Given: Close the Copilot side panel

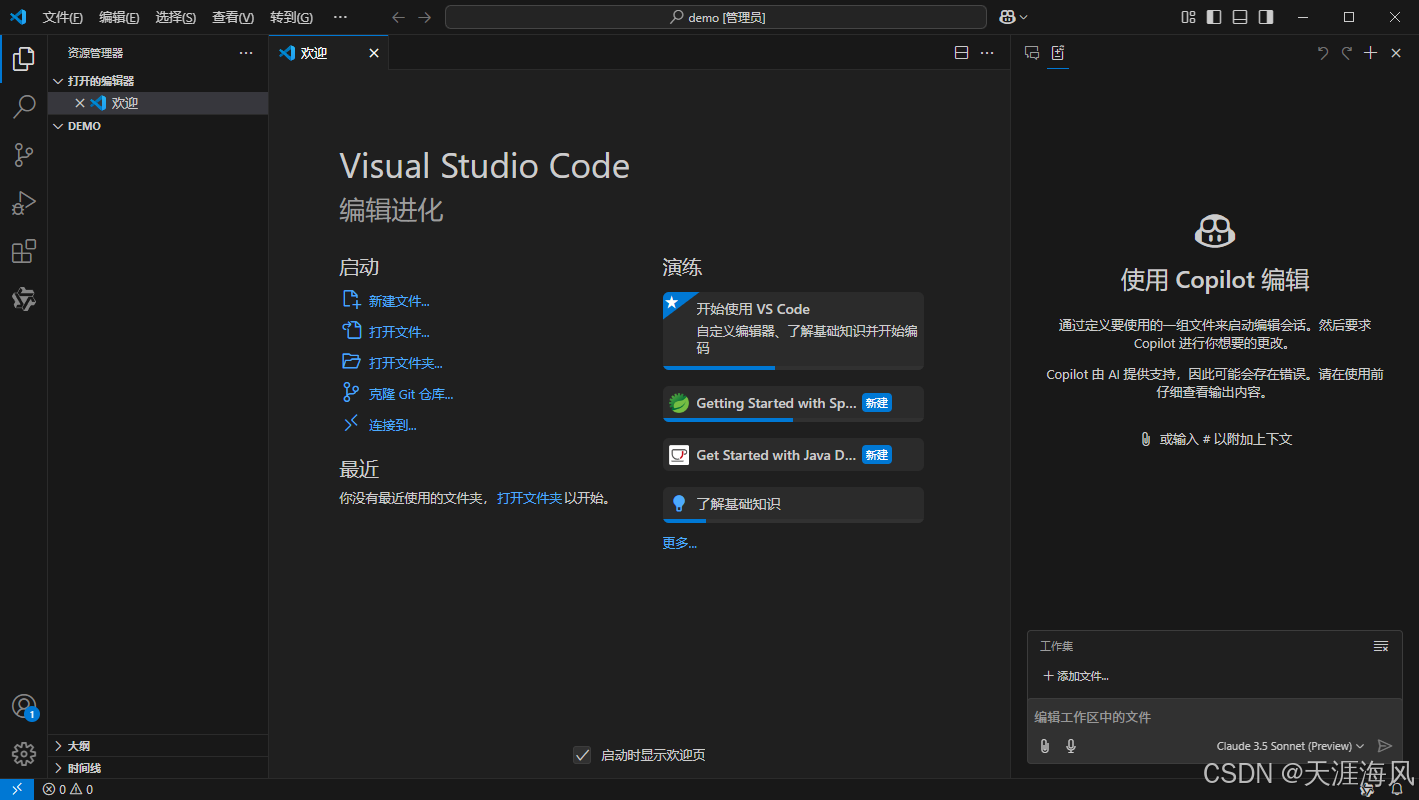Looking at the screenshot, I should click(1396, 53).
